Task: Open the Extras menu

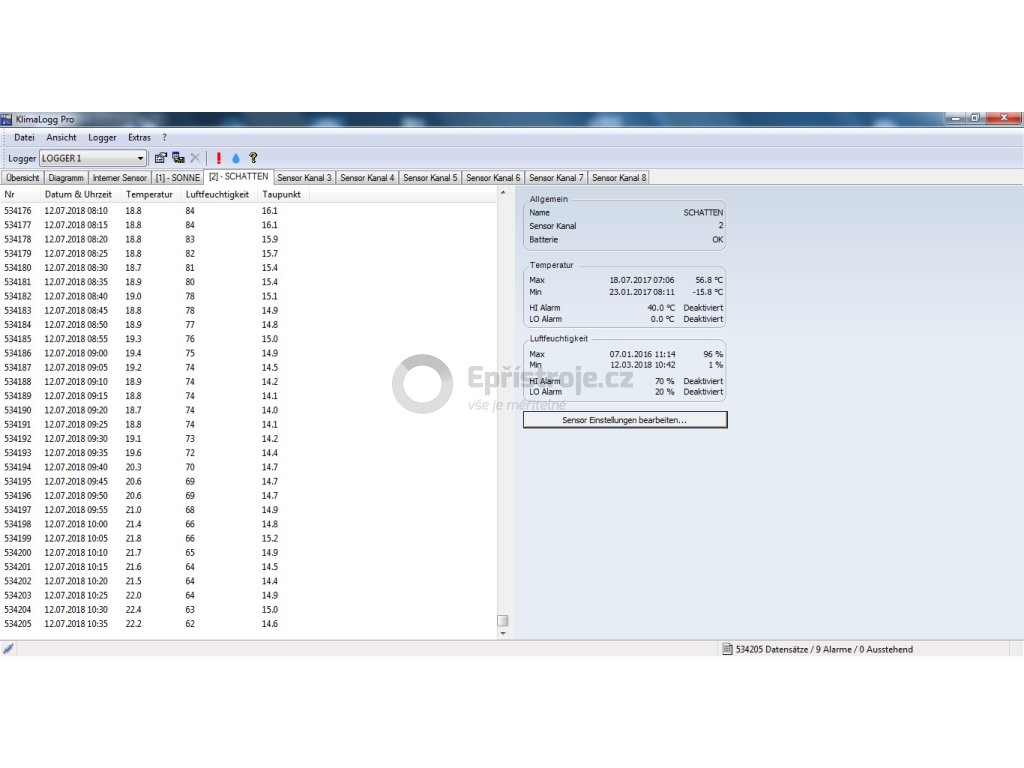Action: coord(139,137)
